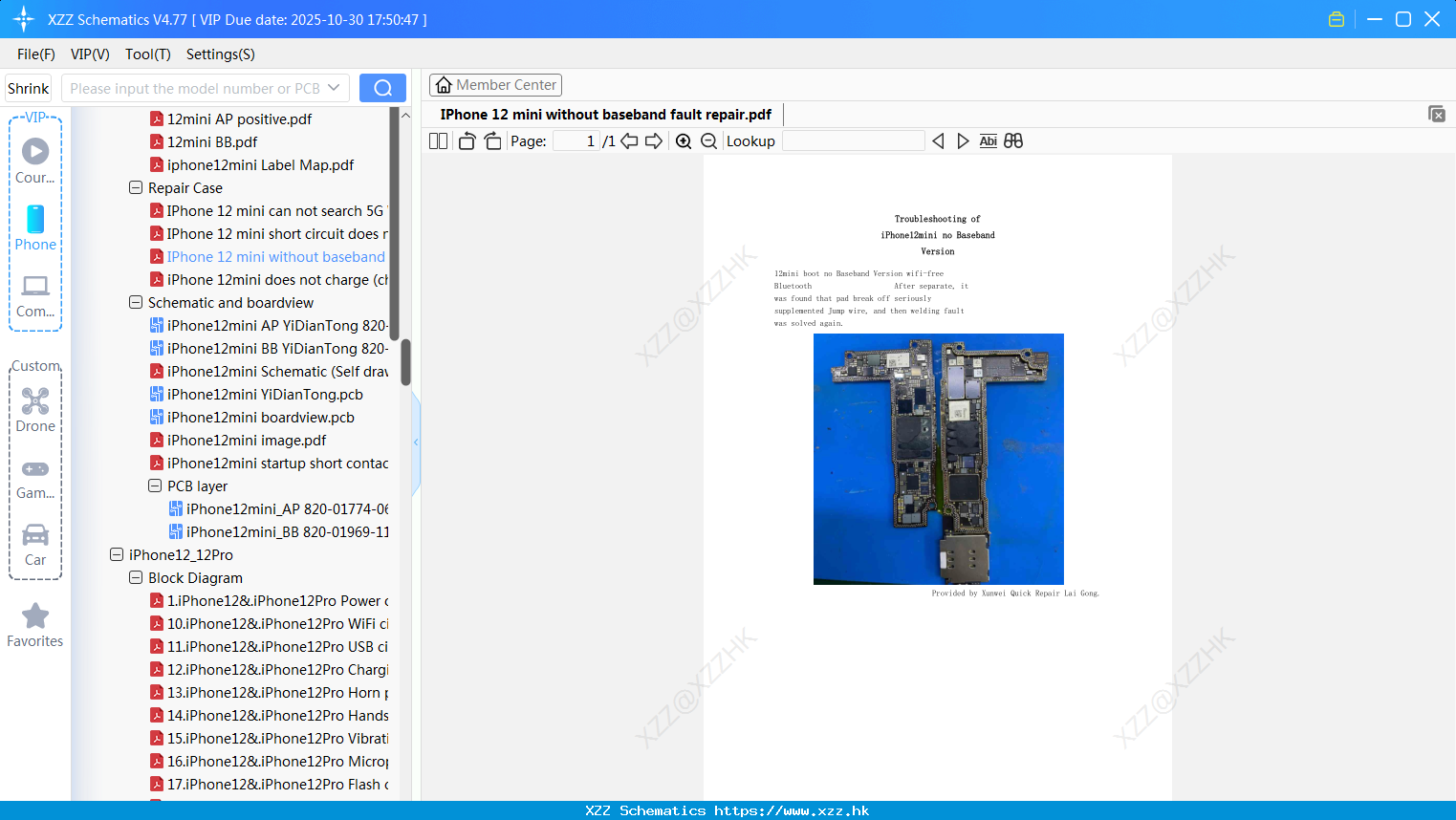
Task: Open Courses section in sidebar
Action: pos(35,161)
